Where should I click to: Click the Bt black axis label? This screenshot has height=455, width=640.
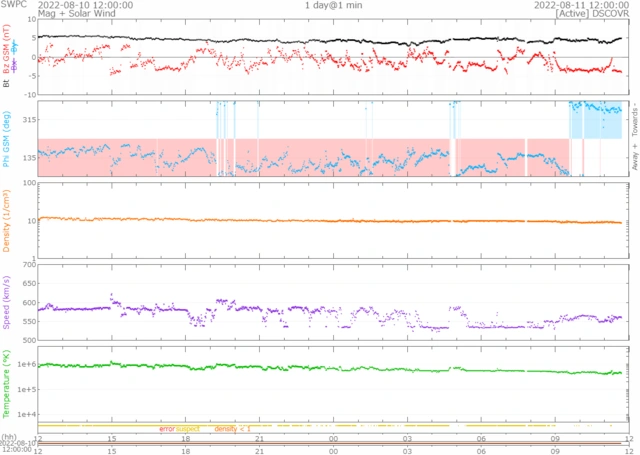[x=7, y=85]
